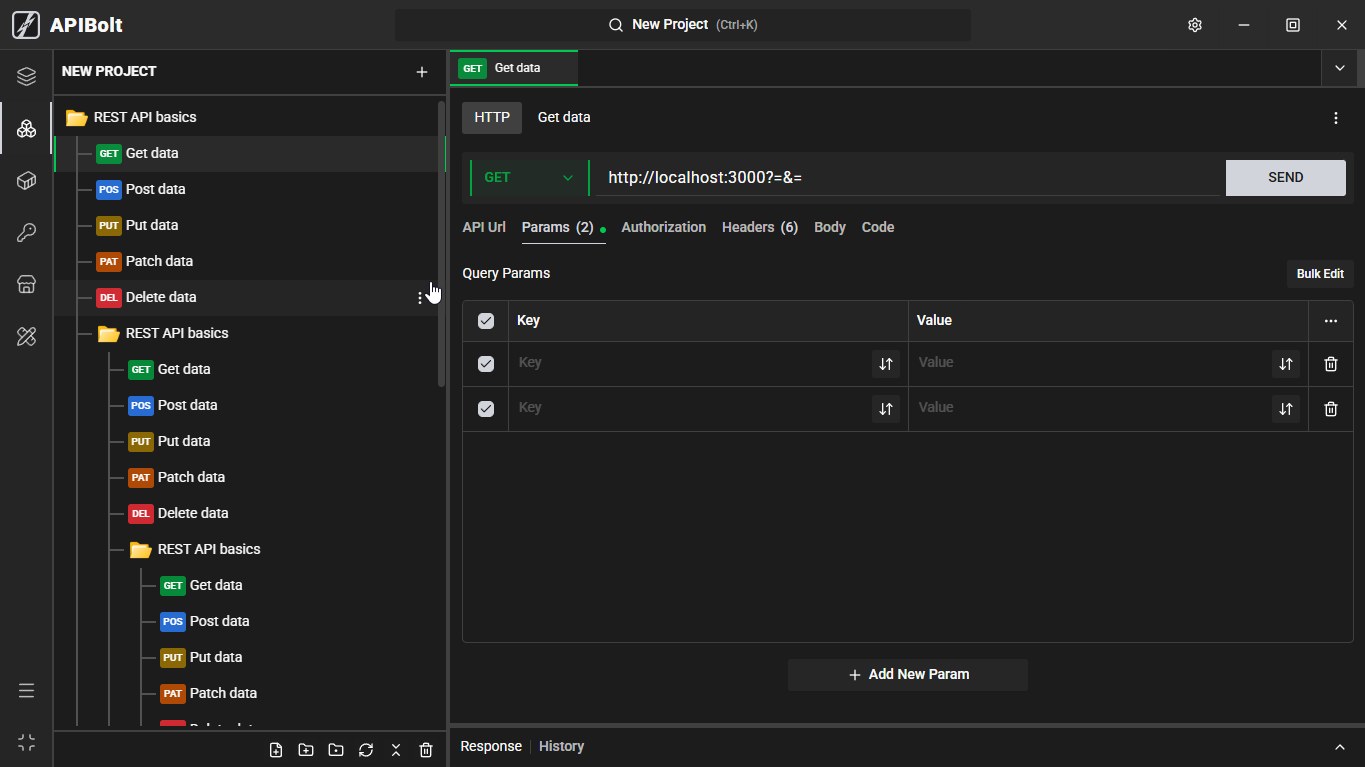Open the key icon in left rail
This screenshot has height=767, width=1365.
click(x=27, y=233)
